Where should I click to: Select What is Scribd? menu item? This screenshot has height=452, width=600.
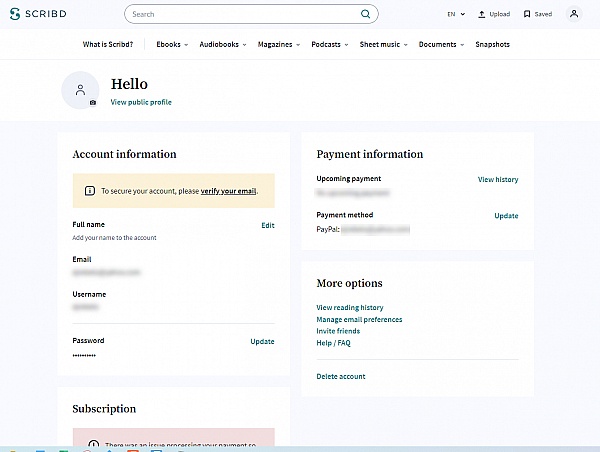[108, 44]
